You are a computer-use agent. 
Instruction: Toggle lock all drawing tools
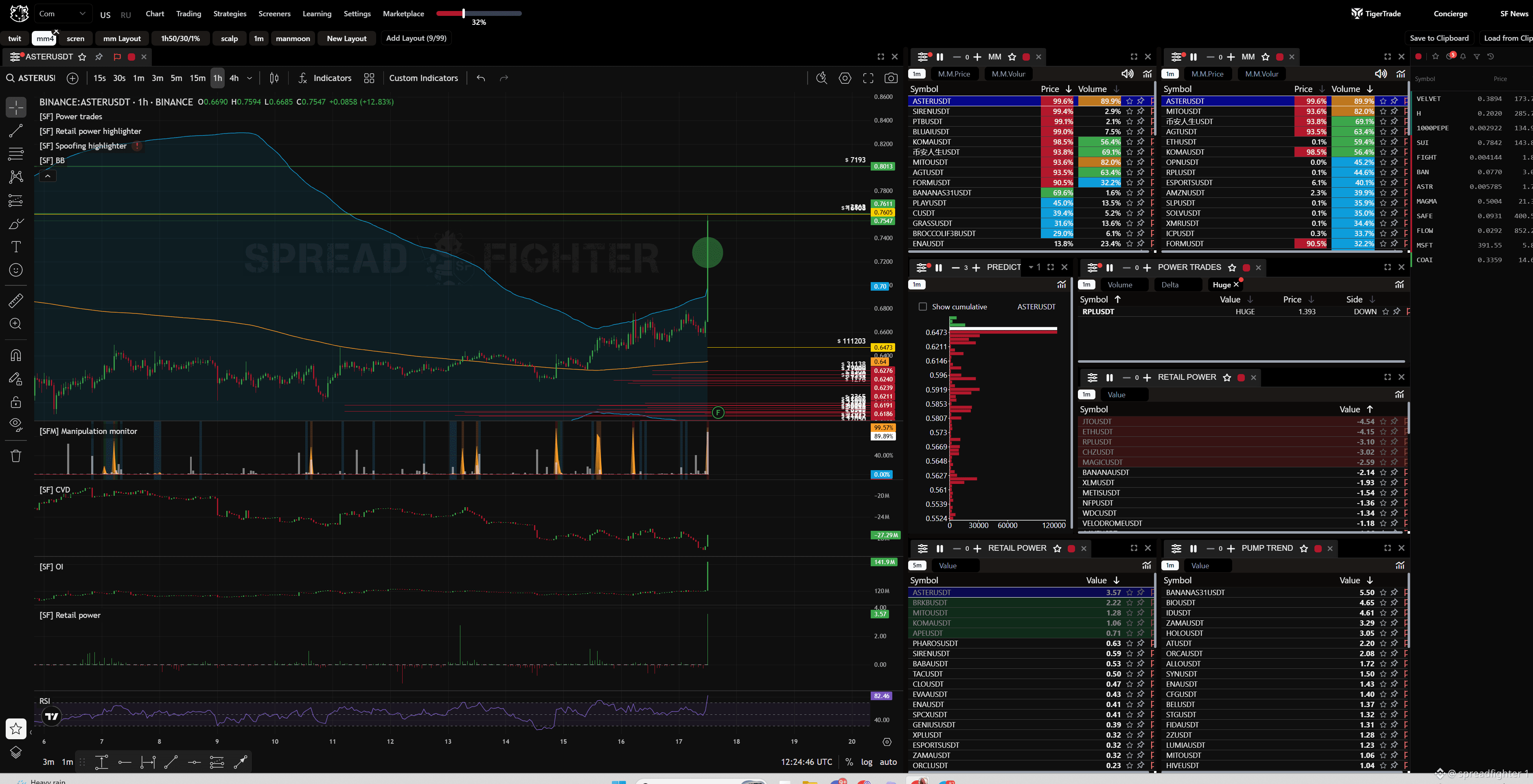point(16,403)
